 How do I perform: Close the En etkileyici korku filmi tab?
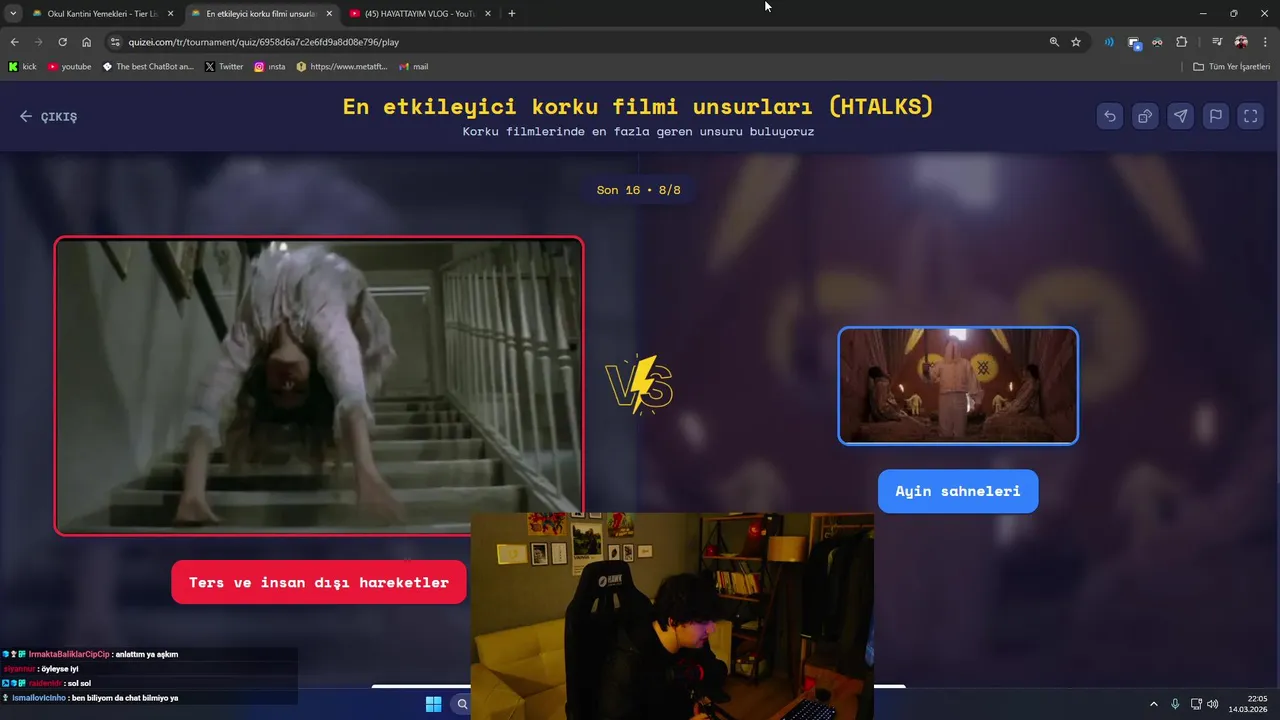click(329, 14)
